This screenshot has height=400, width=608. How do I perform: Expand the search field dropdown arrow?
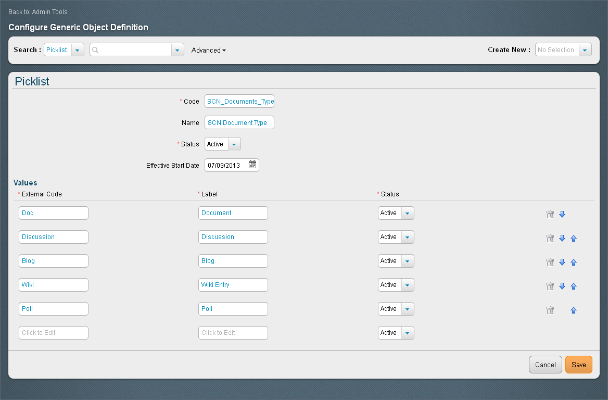point(177,50)
